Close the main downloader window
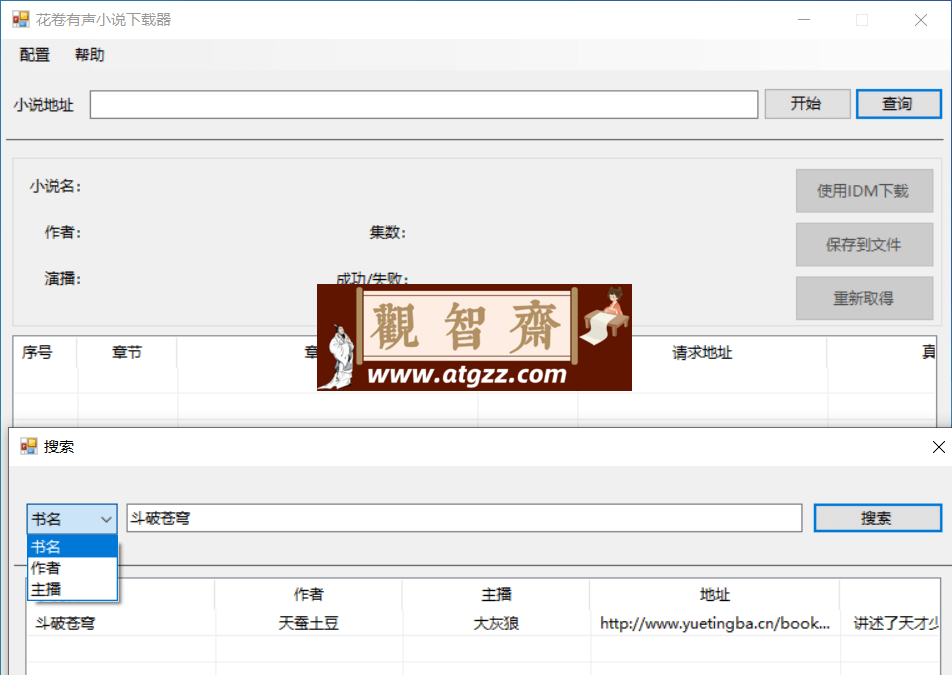The width and height of the screenshot is (952, 675). tap(920, 20)
